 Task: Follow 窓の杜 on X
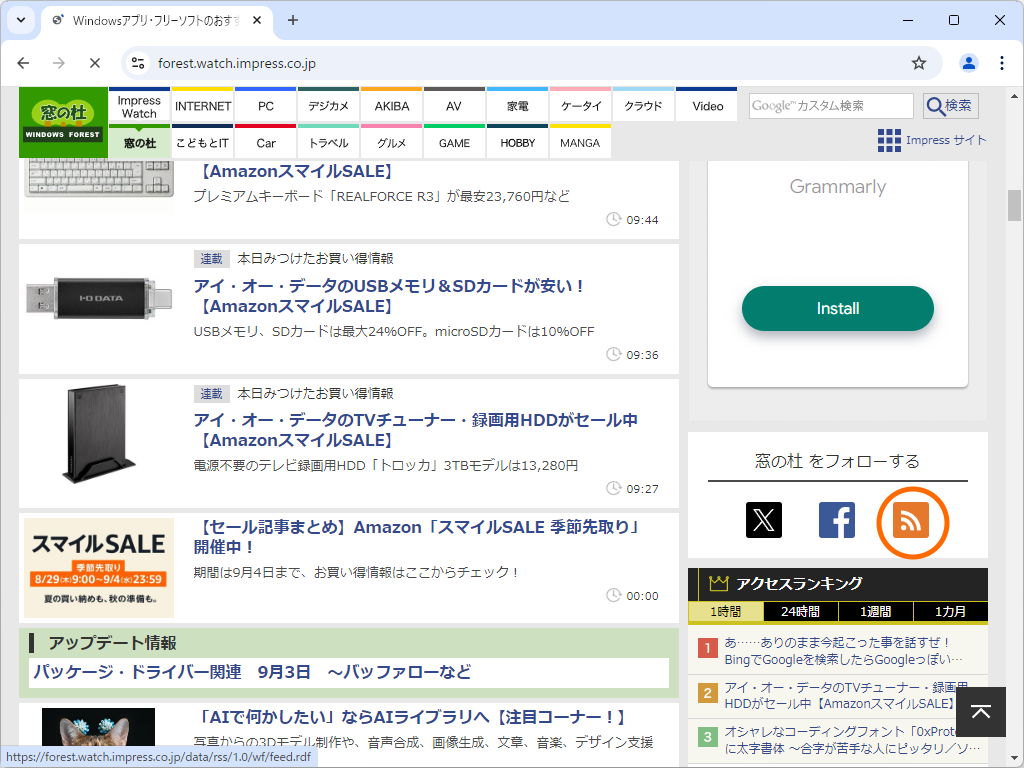764,520
